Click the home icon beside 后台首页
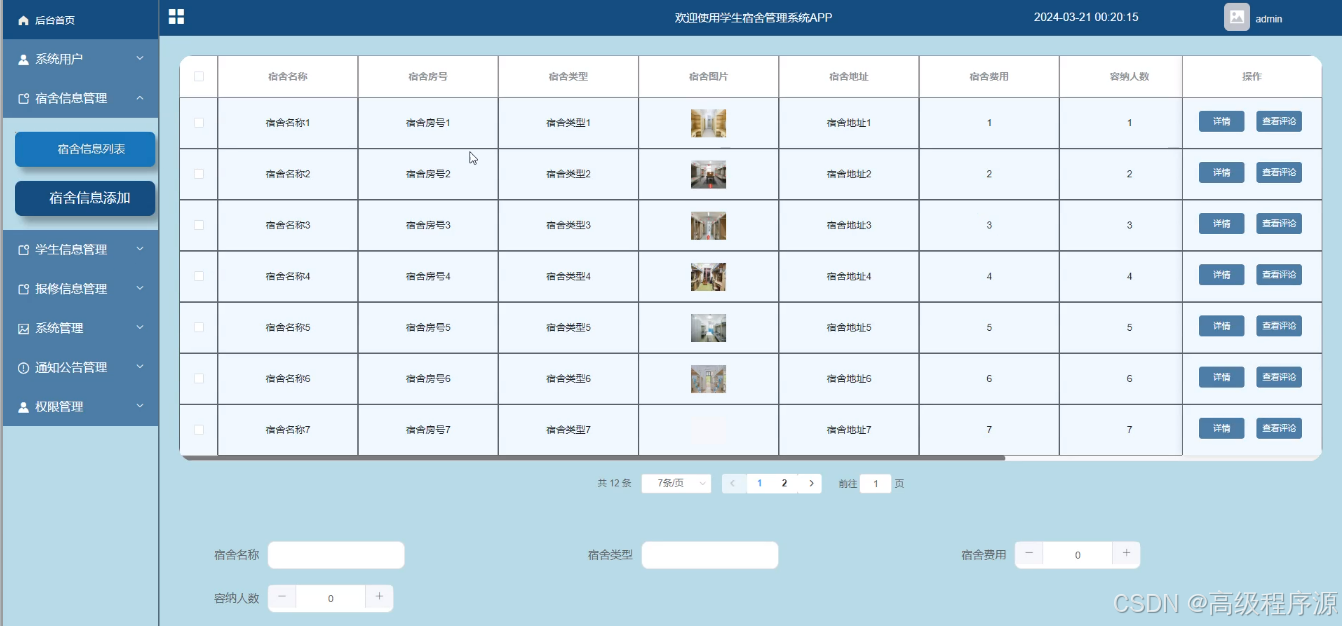The height and width of the screenshot is (626, 1342). click(24, 20)
